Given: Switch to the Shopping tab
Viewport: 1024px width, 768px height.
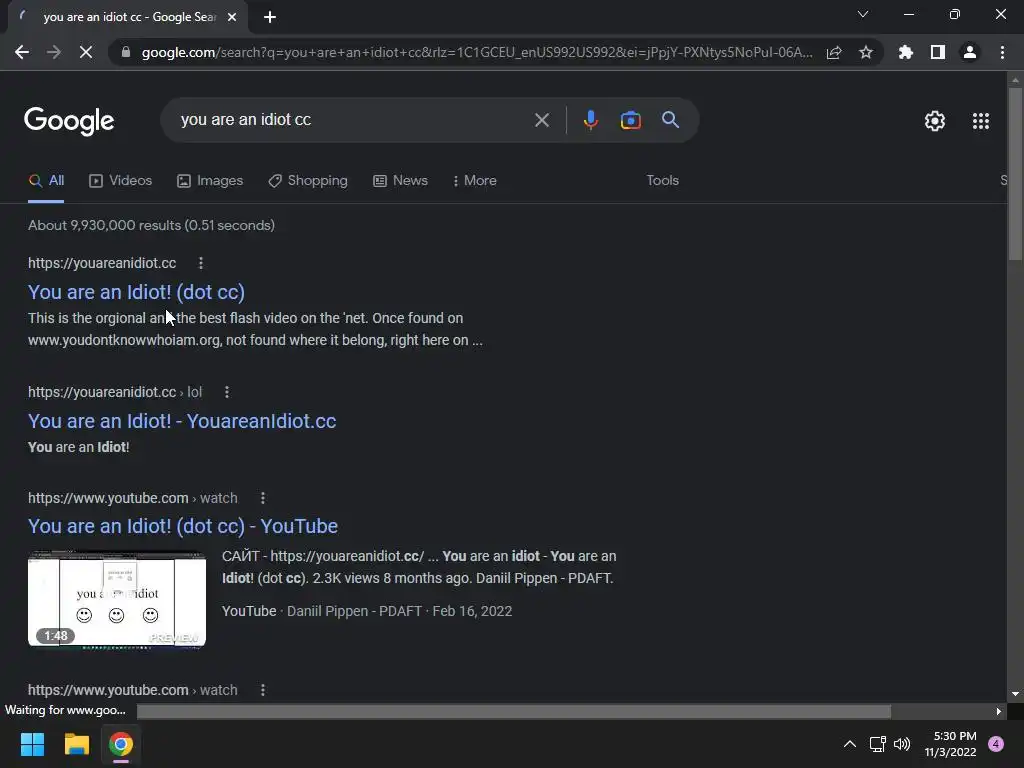Looking at the screenshot, I should [x=308, y=181].
